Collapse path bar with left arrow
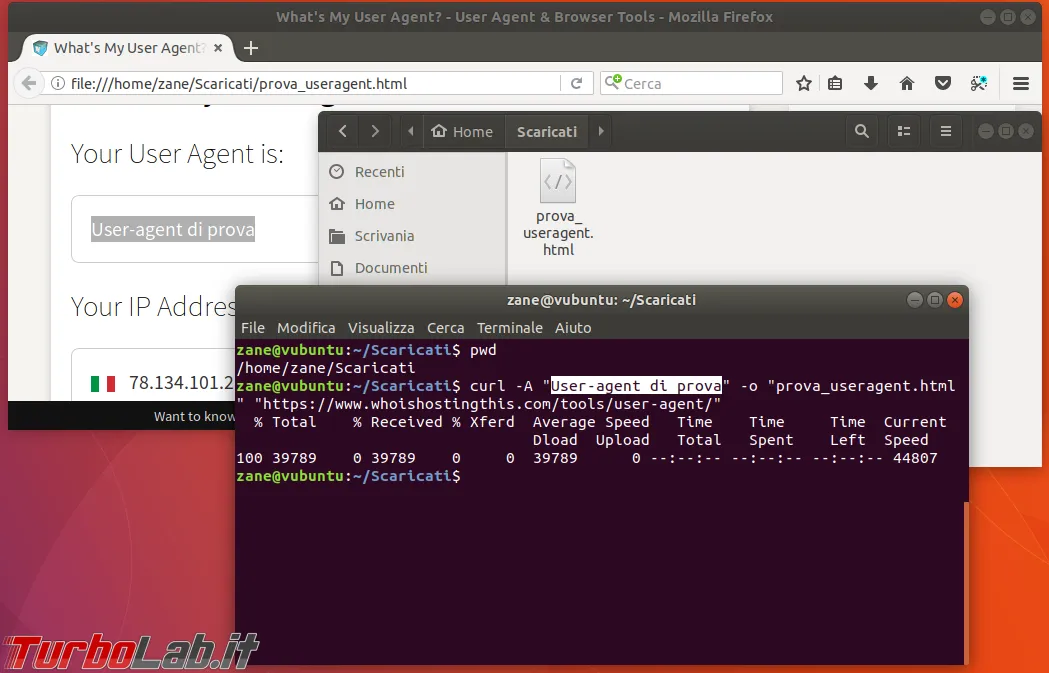Image resolution: width=1049 pixels, height=673 pixels. click(x=411, y=131)
